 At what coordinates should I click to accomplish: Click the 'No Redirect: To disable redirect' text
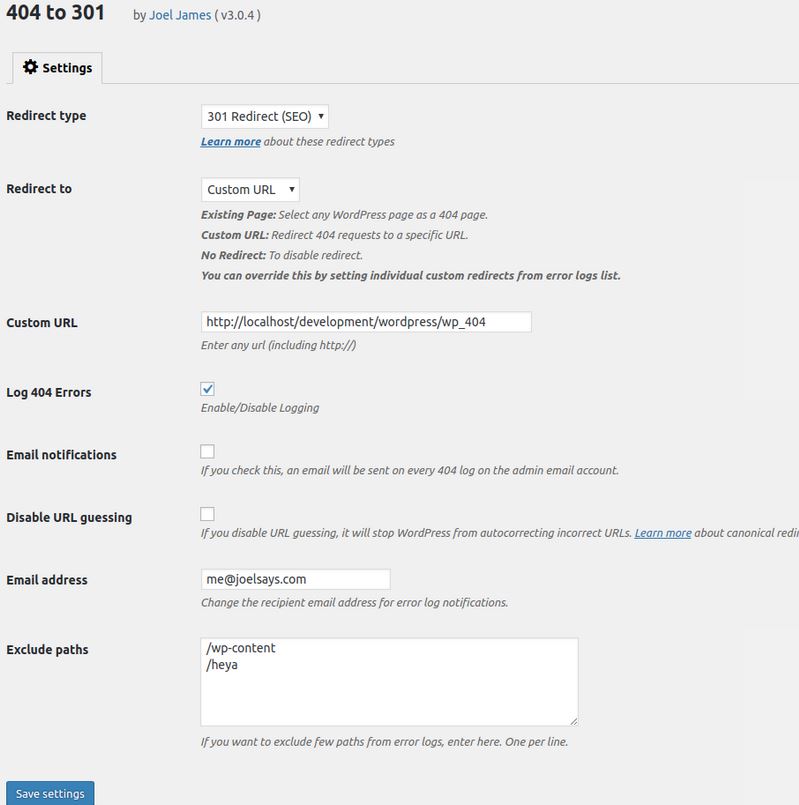coord(282,255)
